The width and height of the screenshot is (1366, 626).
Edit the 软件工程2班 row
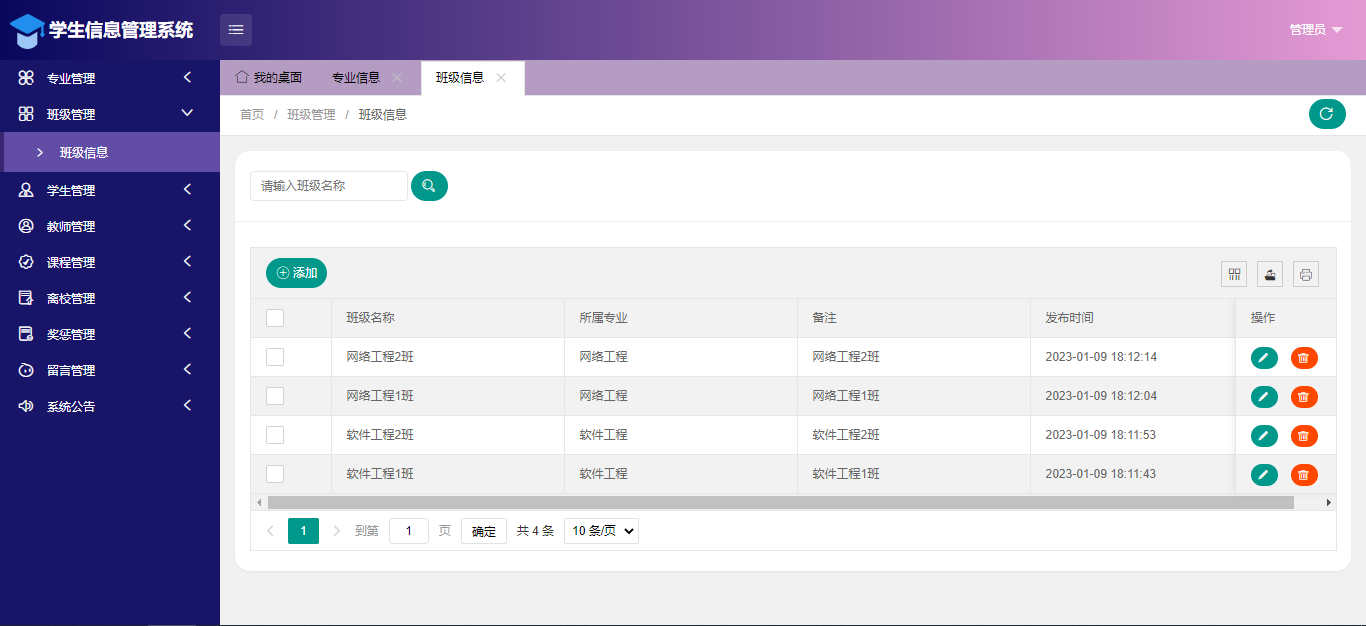[x=1264, y=436]
